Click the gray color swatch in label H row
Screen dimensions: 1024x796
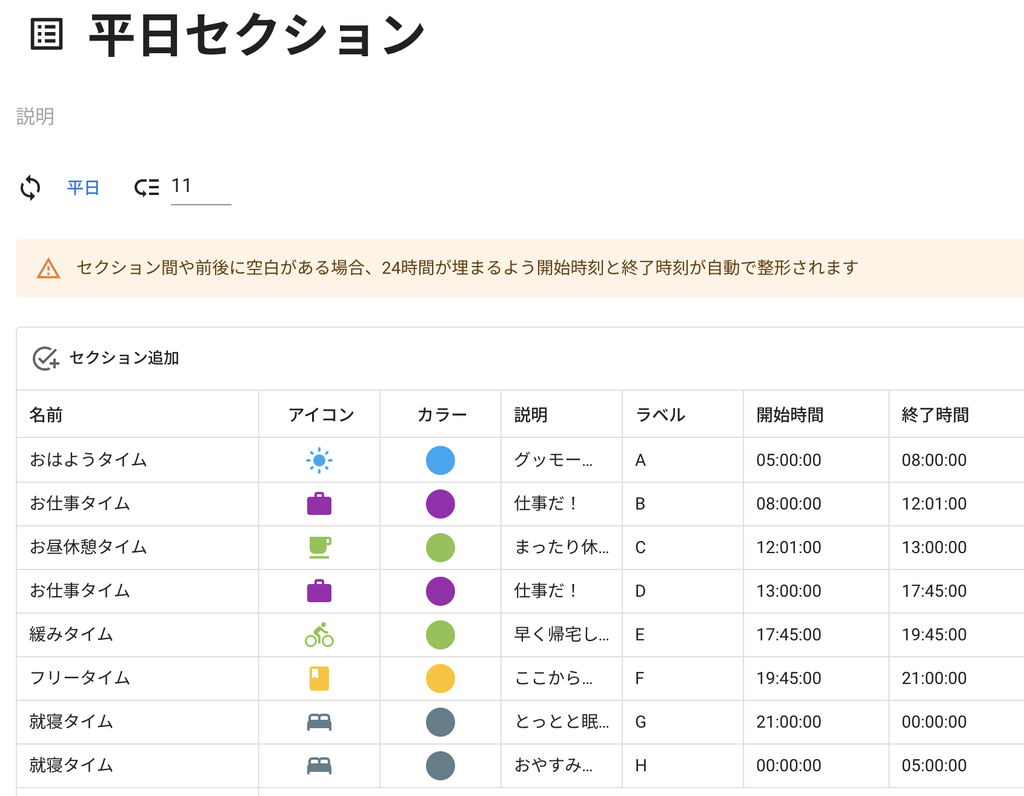tap(441, 765)
